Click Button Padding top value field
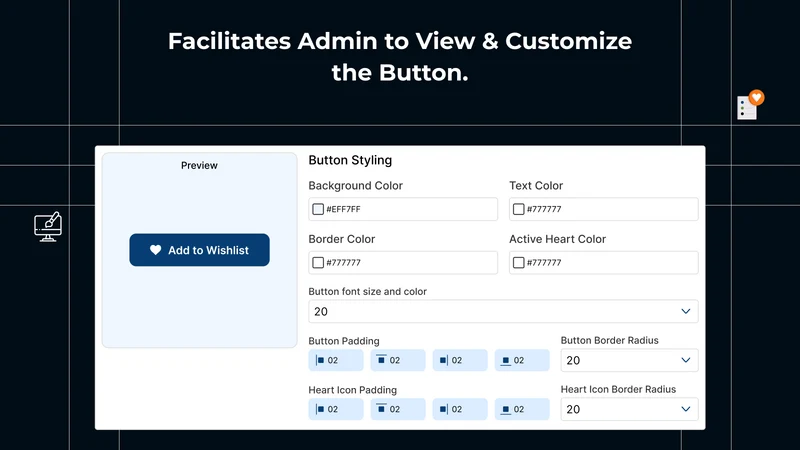 click(x=398, y=360)
